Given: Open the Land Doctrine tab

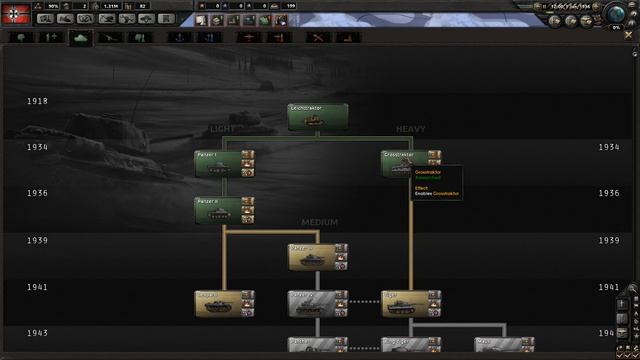Looking at the screenshot, I should (x=140, y=38).
